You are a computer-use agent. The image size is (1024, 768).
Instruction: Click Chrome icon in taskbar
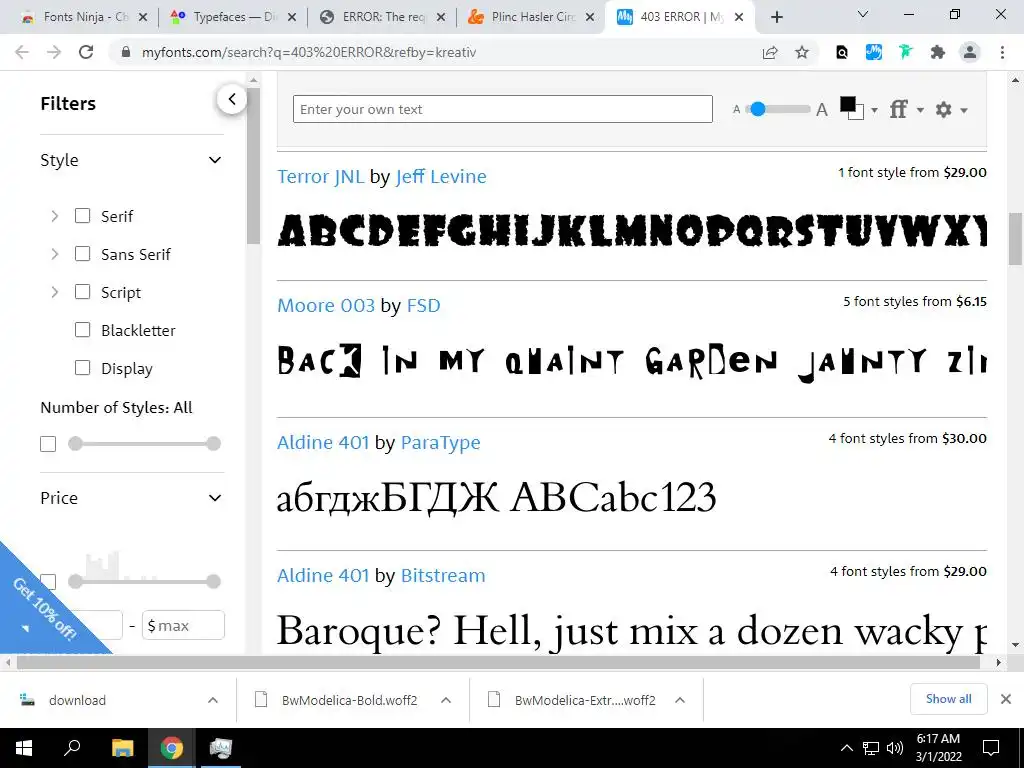click(172, 748)
